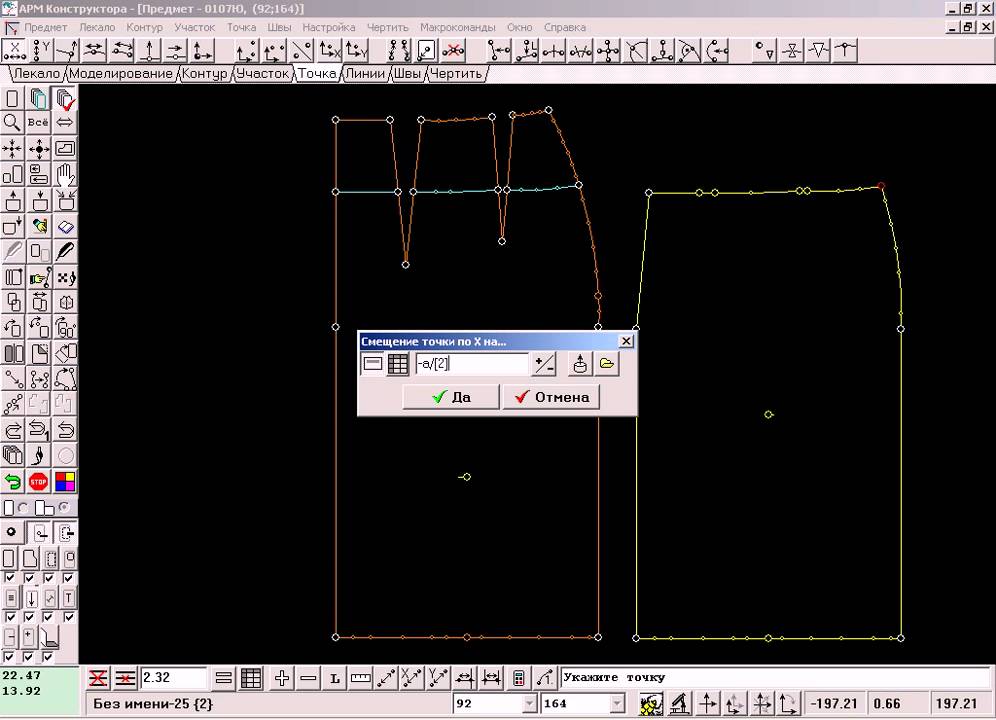
Task: Click the -197.21 coordinate readout
Action: coord(835,703)
